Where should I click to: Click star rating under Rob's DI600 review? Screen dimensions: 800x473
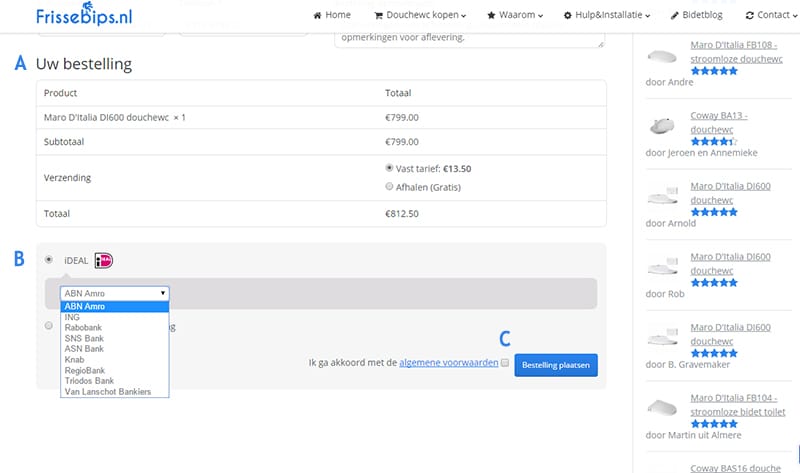(714, 282)
